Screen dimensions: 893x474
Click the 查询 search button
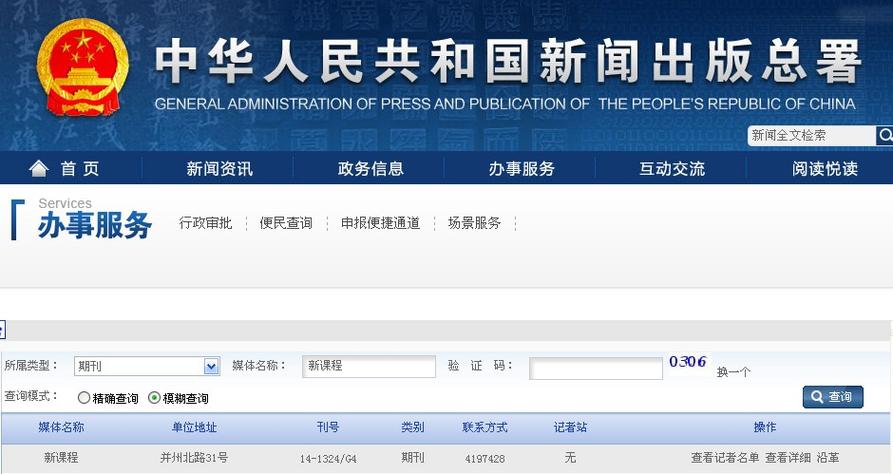(833, 397)
